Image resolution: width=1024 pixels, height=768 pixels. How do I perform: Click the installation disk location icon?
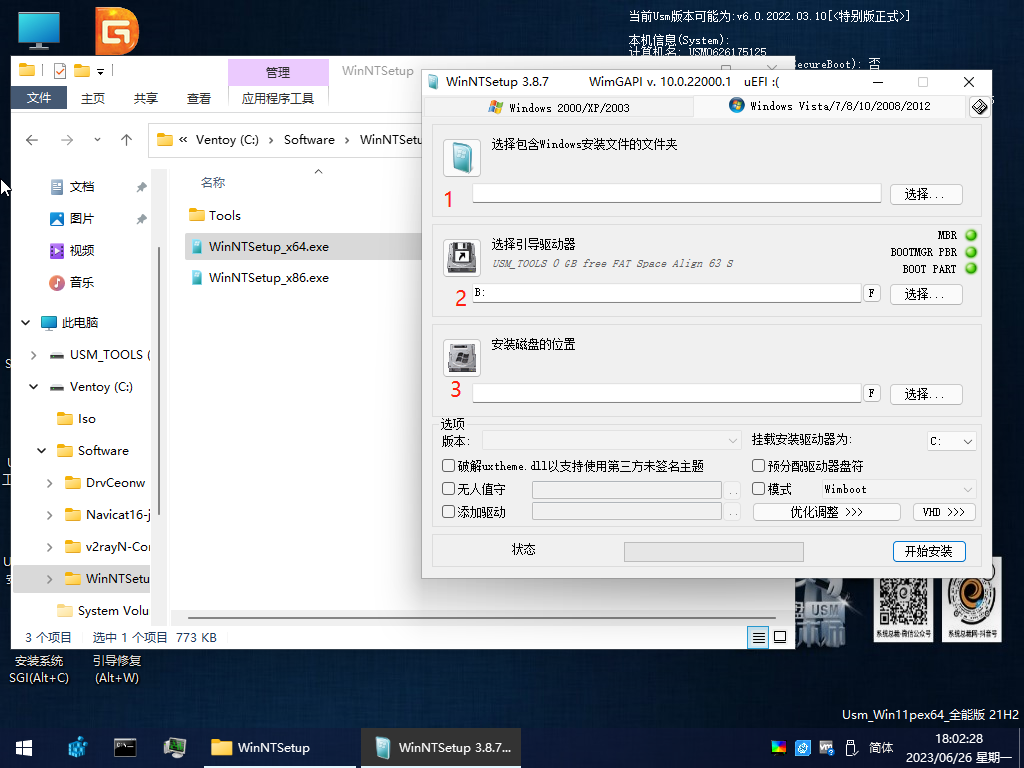[x=462, y=358]
